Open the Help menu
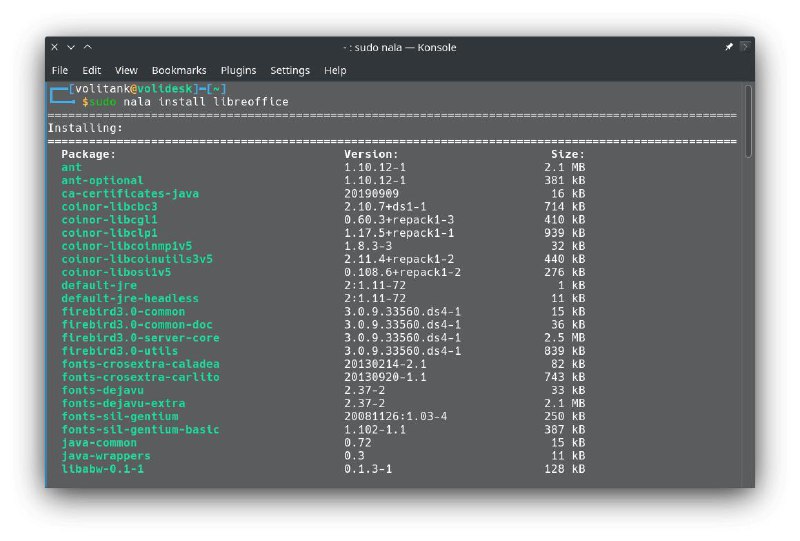800x541 pixels. [335, 70]
